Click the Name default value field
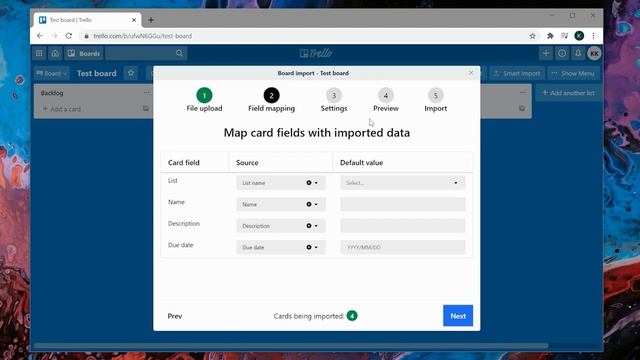This screenshot has width=640, height=360. point(402,204)
